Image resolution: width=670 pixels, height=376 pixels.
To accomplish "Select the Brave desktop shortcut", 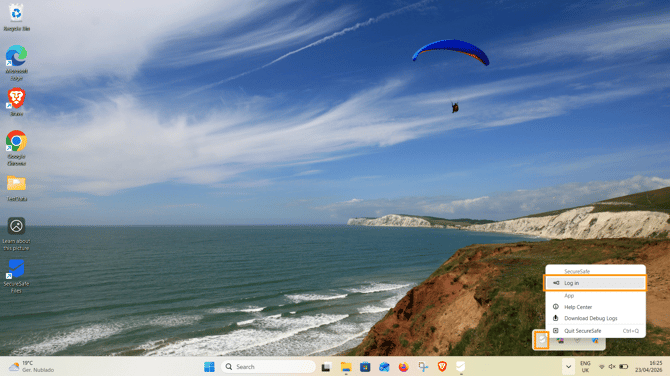I will pyautogui.click(x=16, y=102).
